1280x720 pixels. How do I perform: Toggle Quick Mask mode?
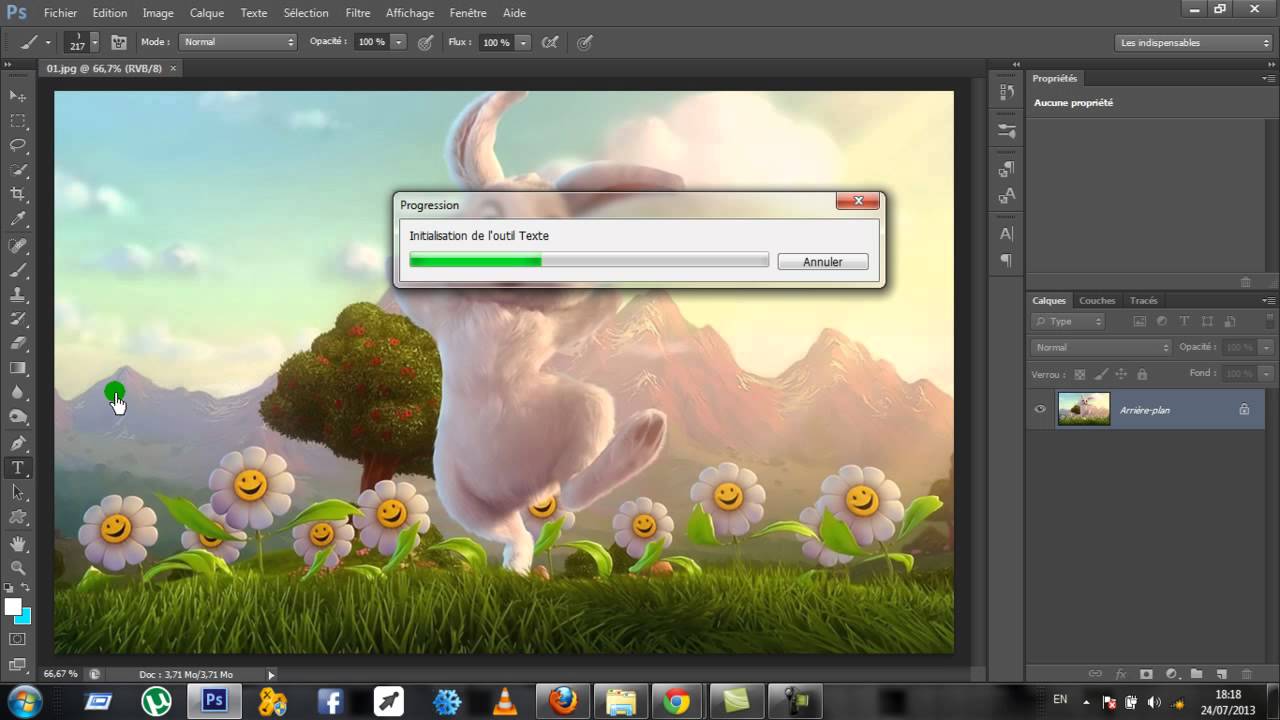pyautogui.click(x=18, y=638)
